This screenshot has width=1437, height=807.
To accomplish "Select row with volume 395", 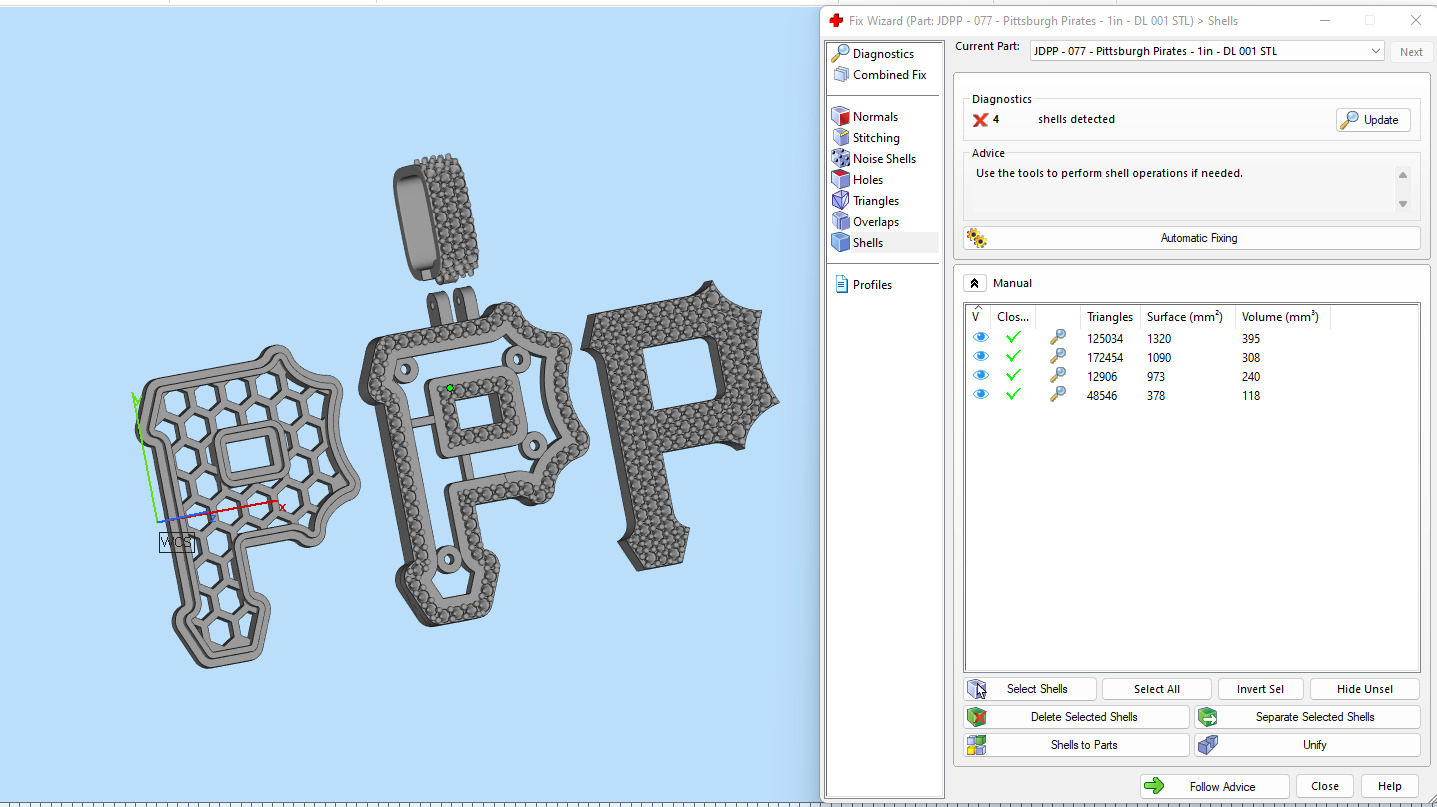I will pos(1191,338).
